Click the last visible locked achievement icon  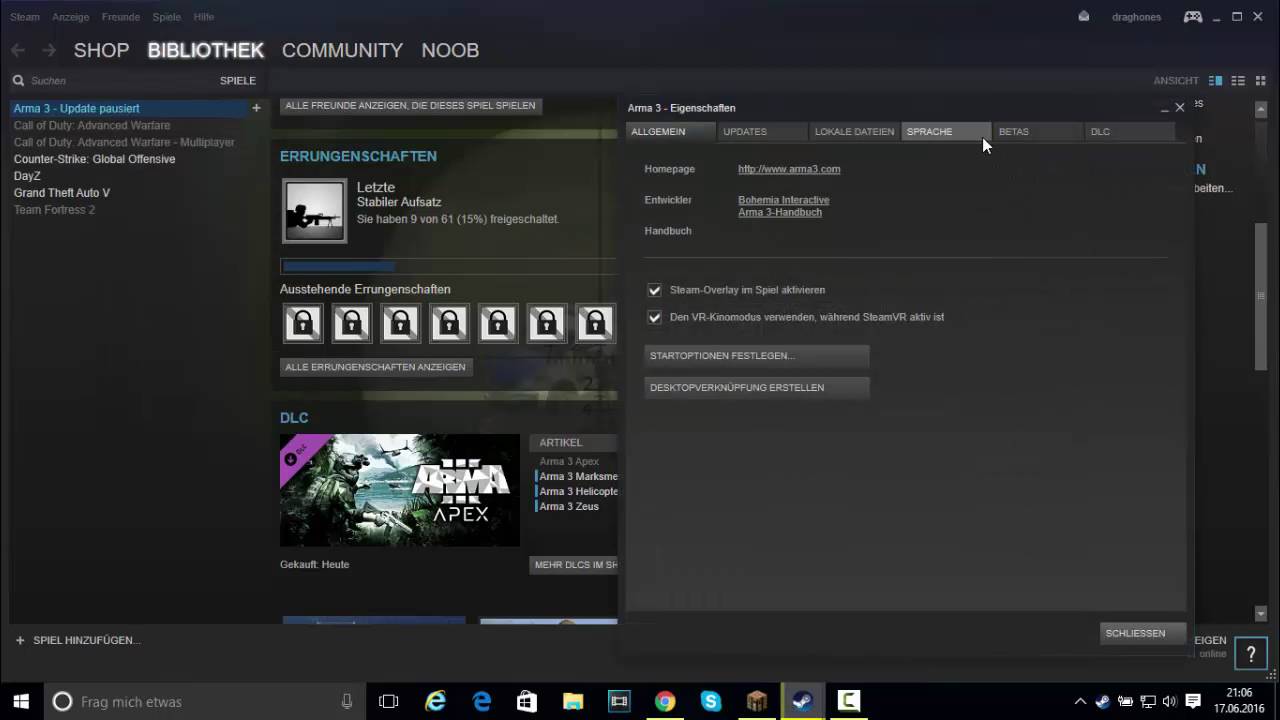point(595,324)
